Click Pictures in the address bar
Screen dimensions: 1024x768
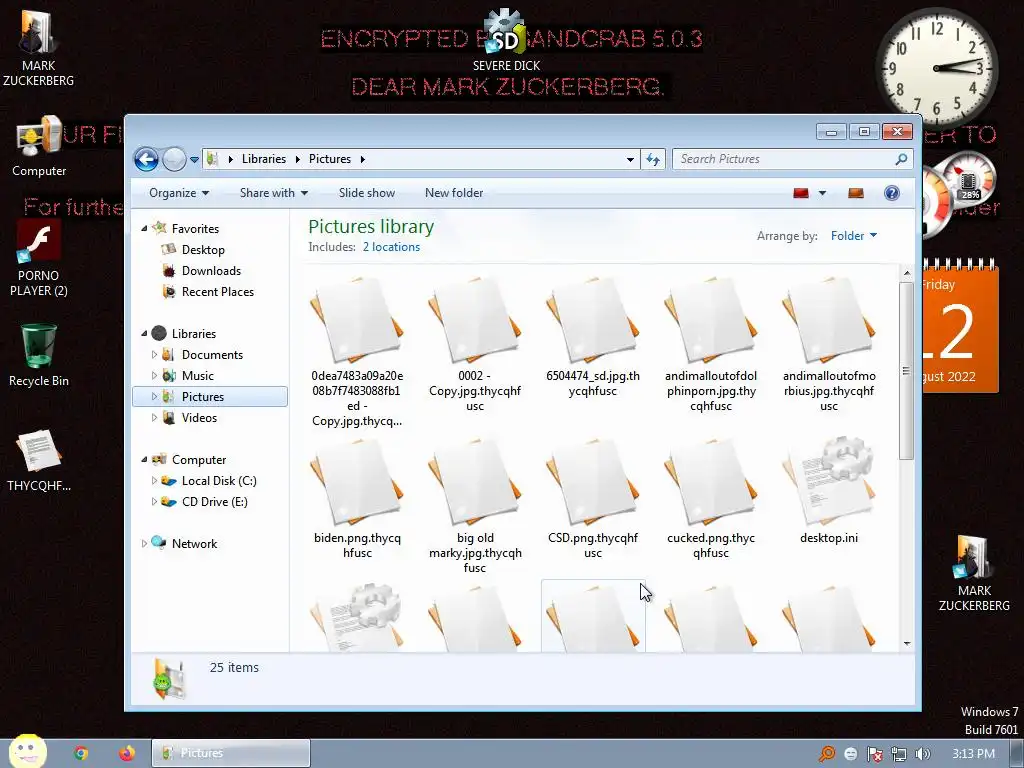330,159
